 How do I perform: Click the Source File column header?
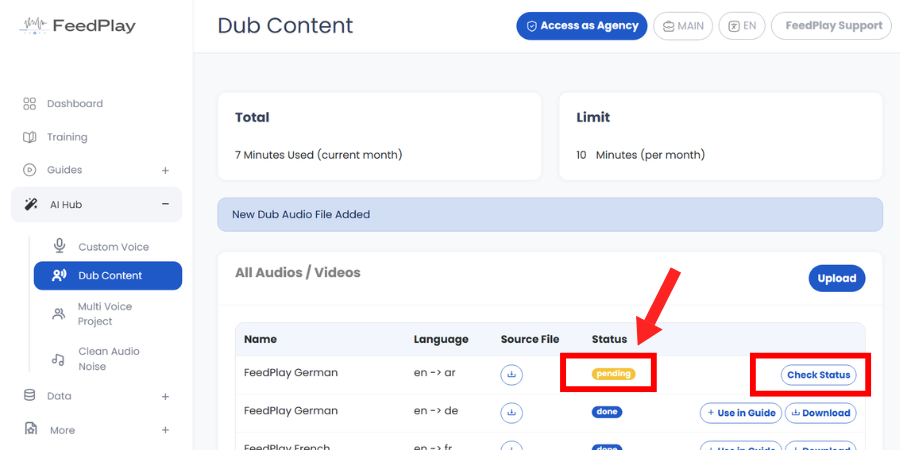(x=530, y=339)
